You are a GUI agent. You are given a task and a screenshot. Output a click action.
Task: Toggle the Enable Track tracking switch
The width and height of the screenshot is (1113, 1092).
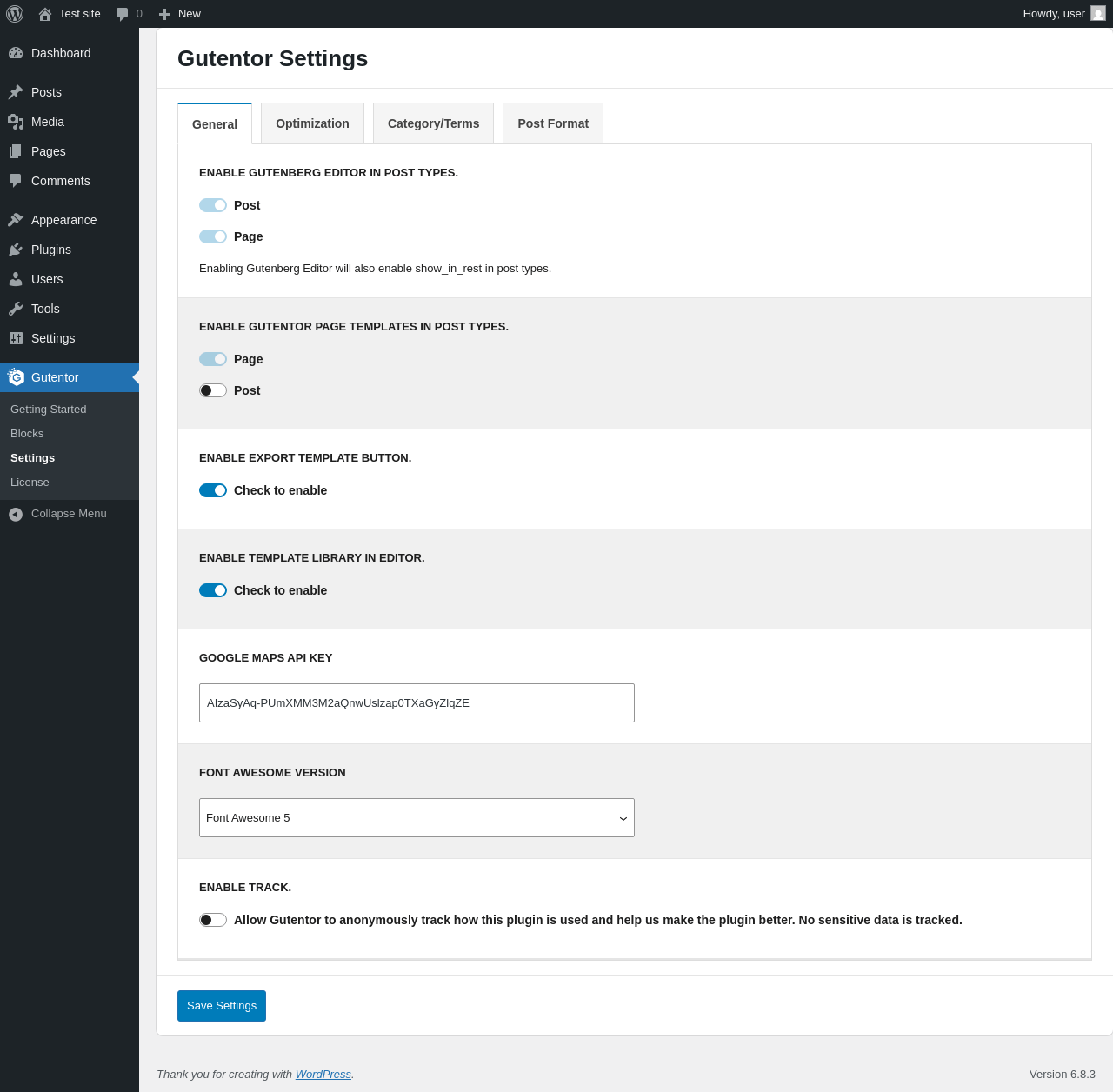pyautogui.click(x=213, y=920)
